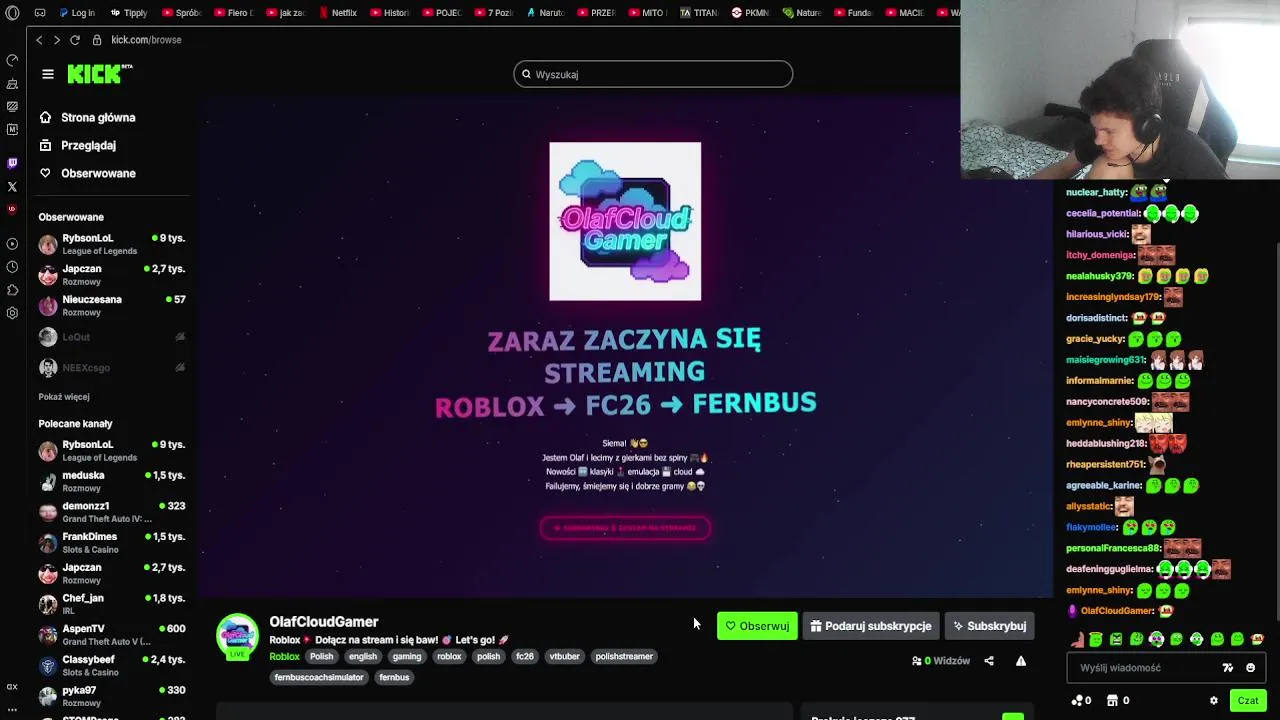The height and width of the screenshot is (720, 1280).
Task: Open the Log In PayPal bookmark
Action: [77, 13]
